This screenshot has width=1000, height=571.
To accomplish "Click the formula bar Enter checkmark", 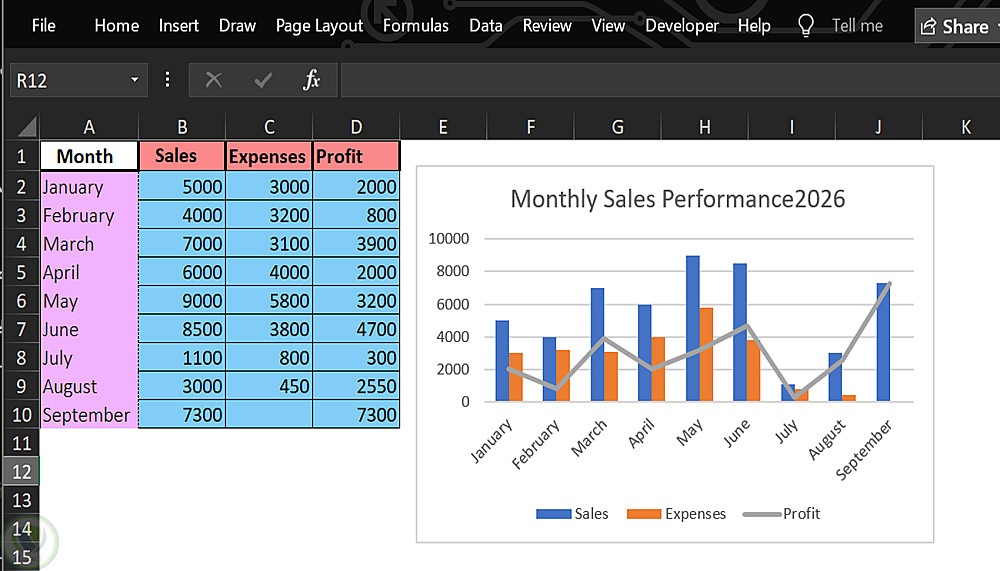I will click(263, 80).
